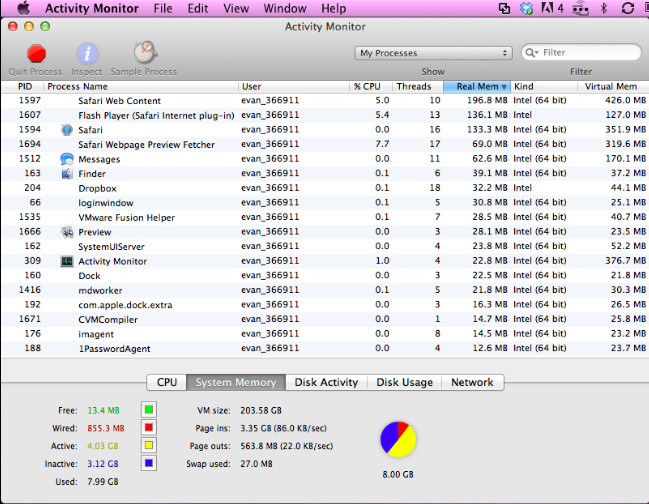
Task: Open the File menu
Action: click(163, 8)
